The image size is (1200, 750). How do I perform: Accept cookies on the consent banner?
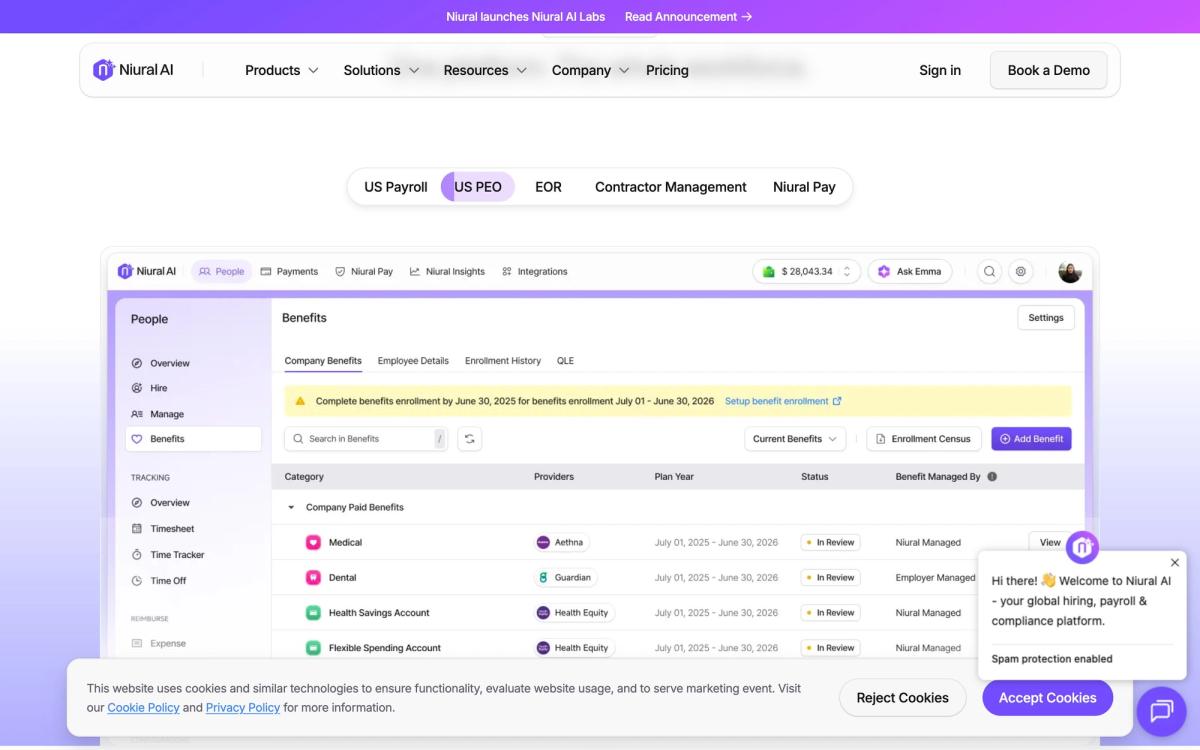point(1047,698)
